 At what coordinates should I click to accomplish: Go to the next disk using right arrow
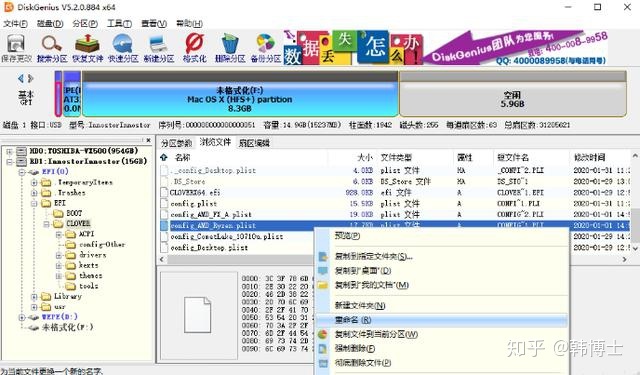[31, 78]
